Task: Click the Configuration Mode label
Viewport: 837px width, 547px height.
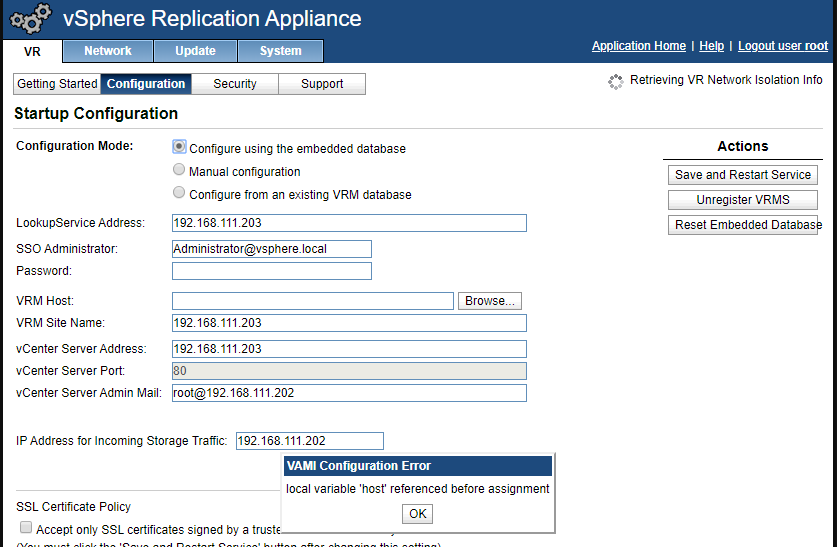Action: [75, 146]
